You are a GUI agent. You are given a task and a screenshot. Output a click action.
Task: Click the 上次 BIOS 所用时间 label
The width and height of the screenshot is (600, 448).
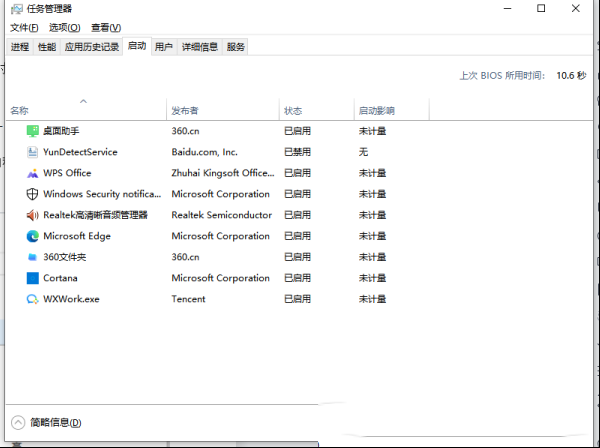[x=502, y=75]
